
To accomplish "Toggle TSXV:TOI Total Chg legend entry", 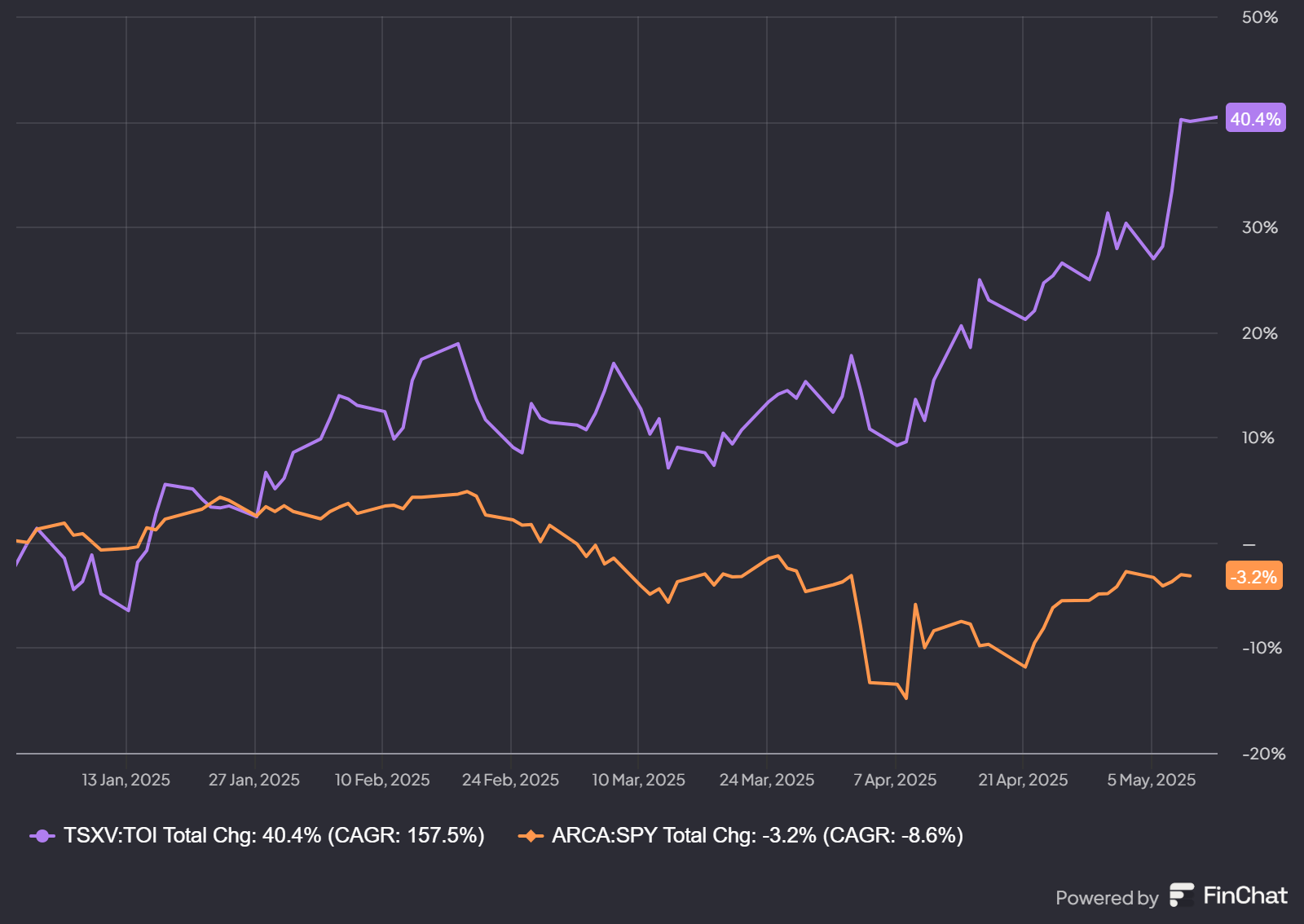I will (x=258, y=836).
